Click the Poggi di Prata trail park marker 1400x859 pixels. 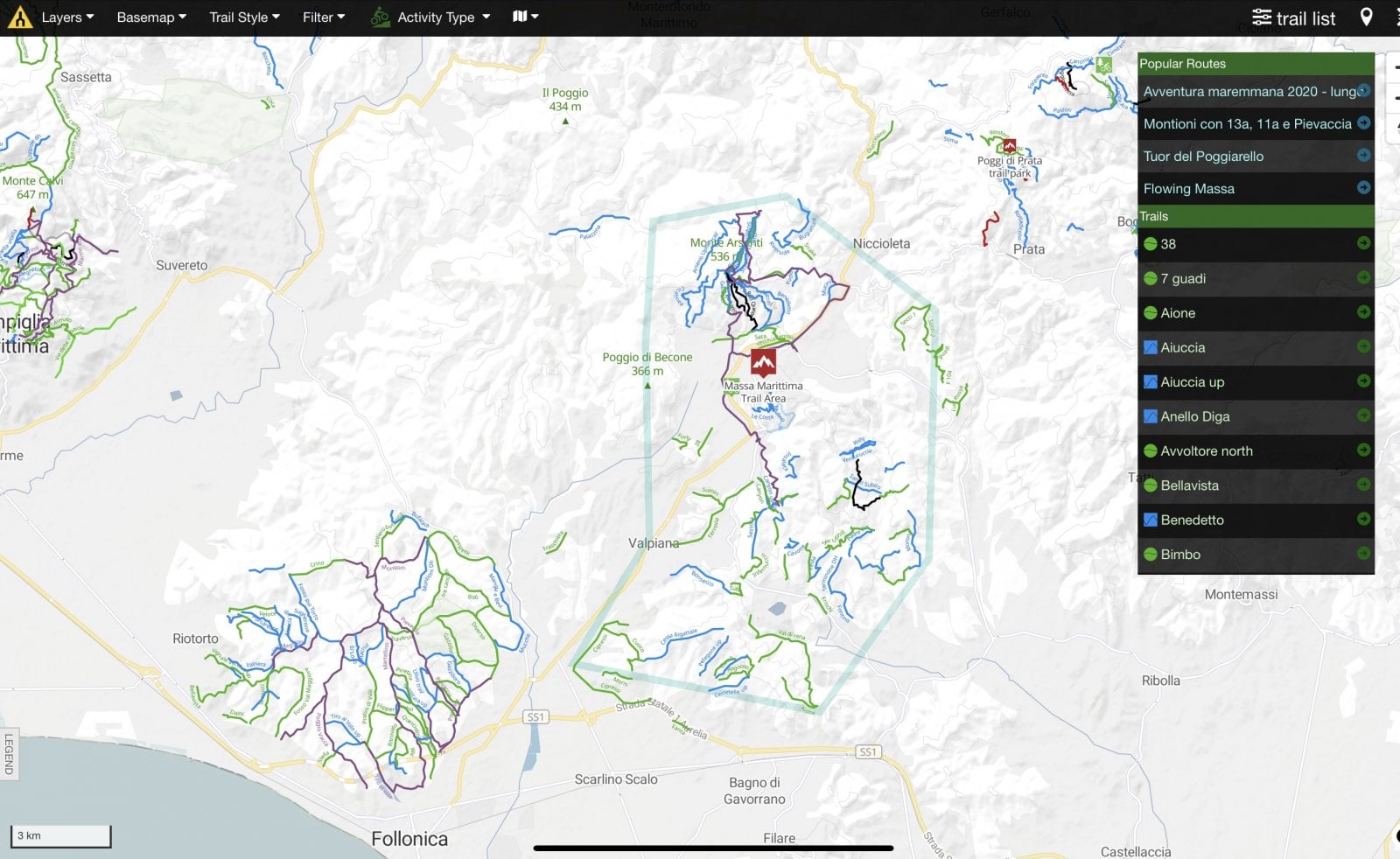1009,146
